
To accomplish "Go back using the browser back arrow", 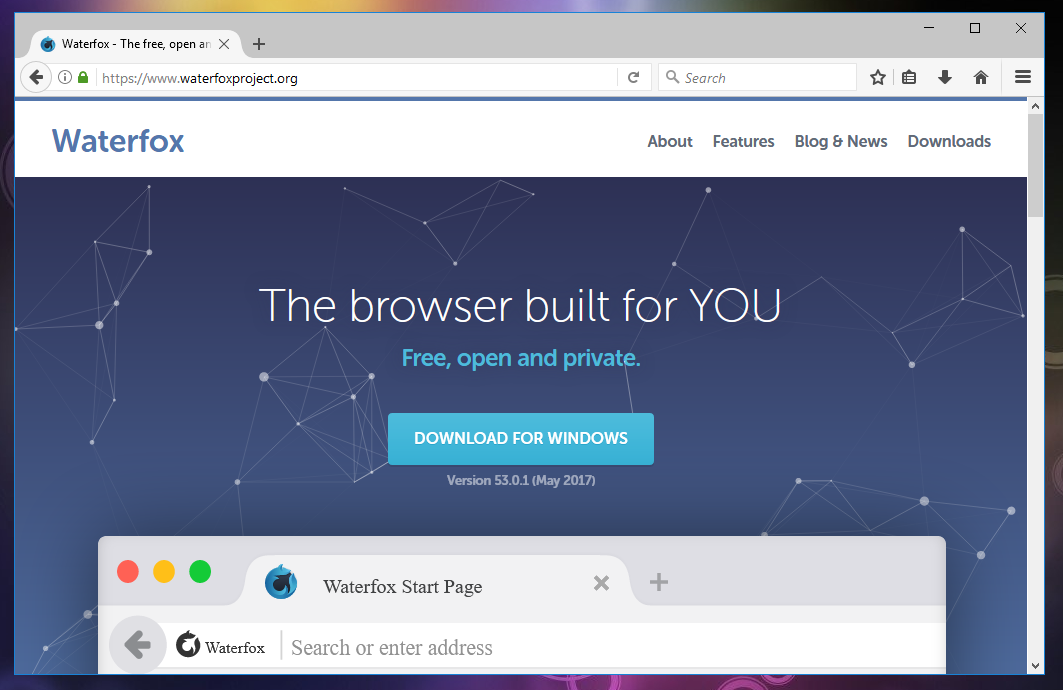I will coord(36,77).
